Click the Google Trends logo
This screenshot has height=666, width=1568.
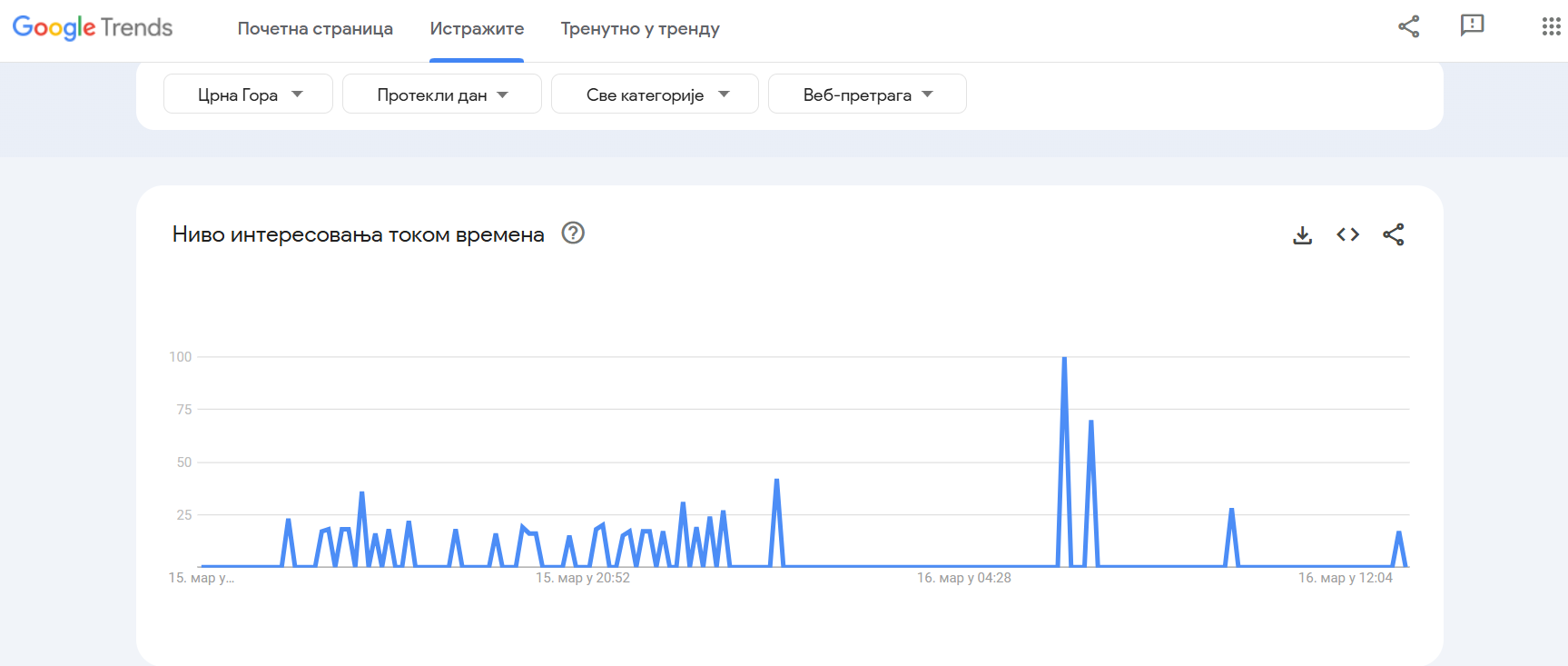coord(93,27)
